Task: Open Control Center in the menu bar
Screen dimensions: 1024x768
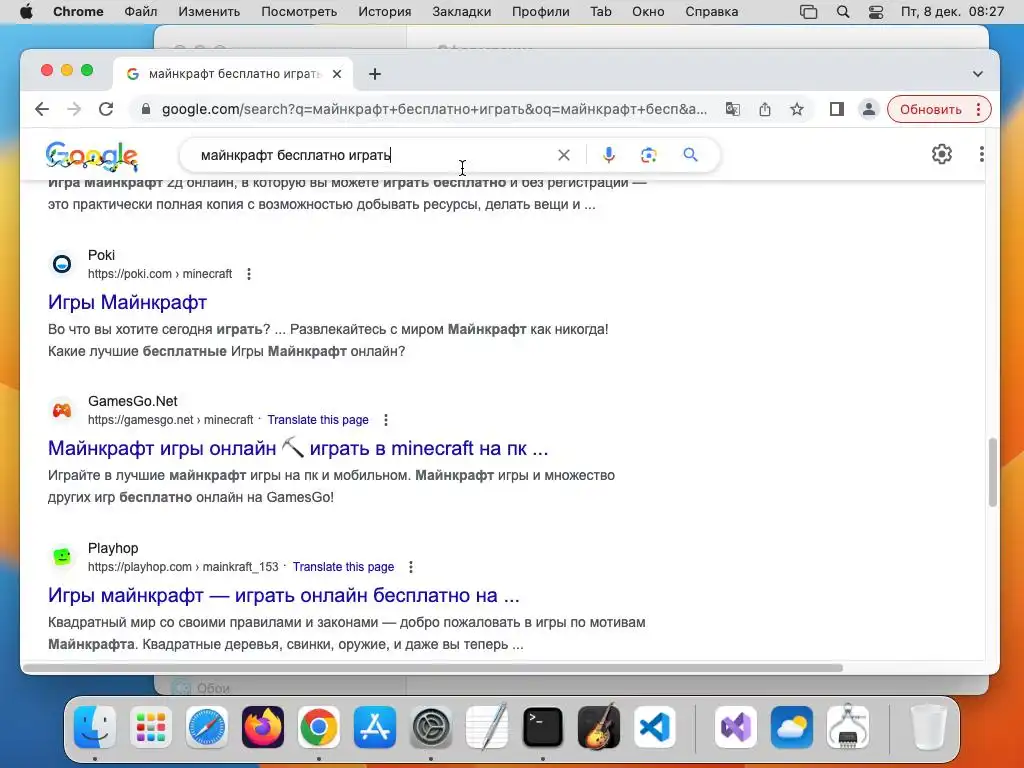Action: click(x=876, y=12)
